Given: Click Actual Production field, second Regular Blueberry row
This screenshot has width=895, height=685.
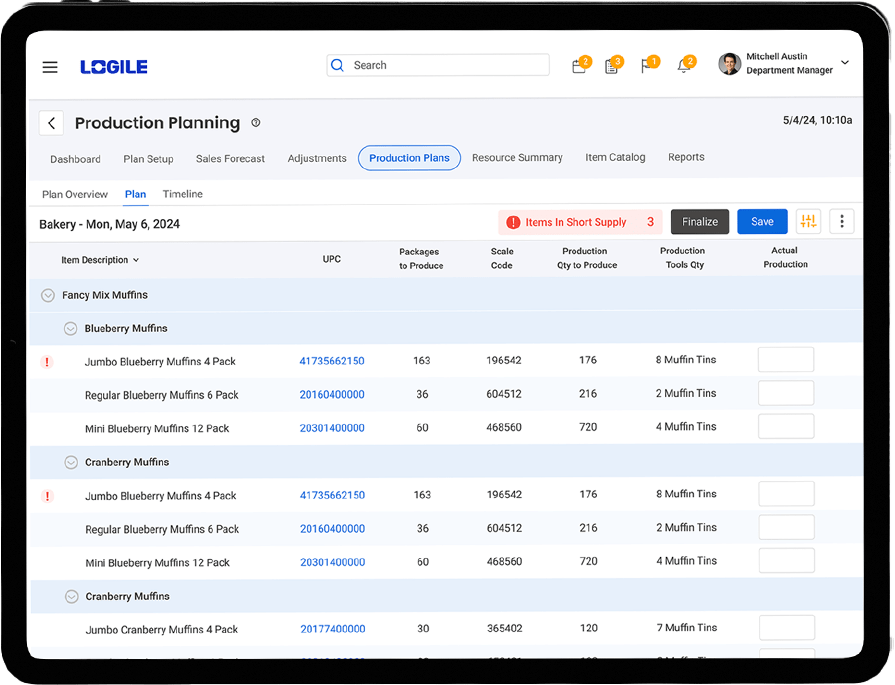Looking at the screenshot, I should coord(787,527).
